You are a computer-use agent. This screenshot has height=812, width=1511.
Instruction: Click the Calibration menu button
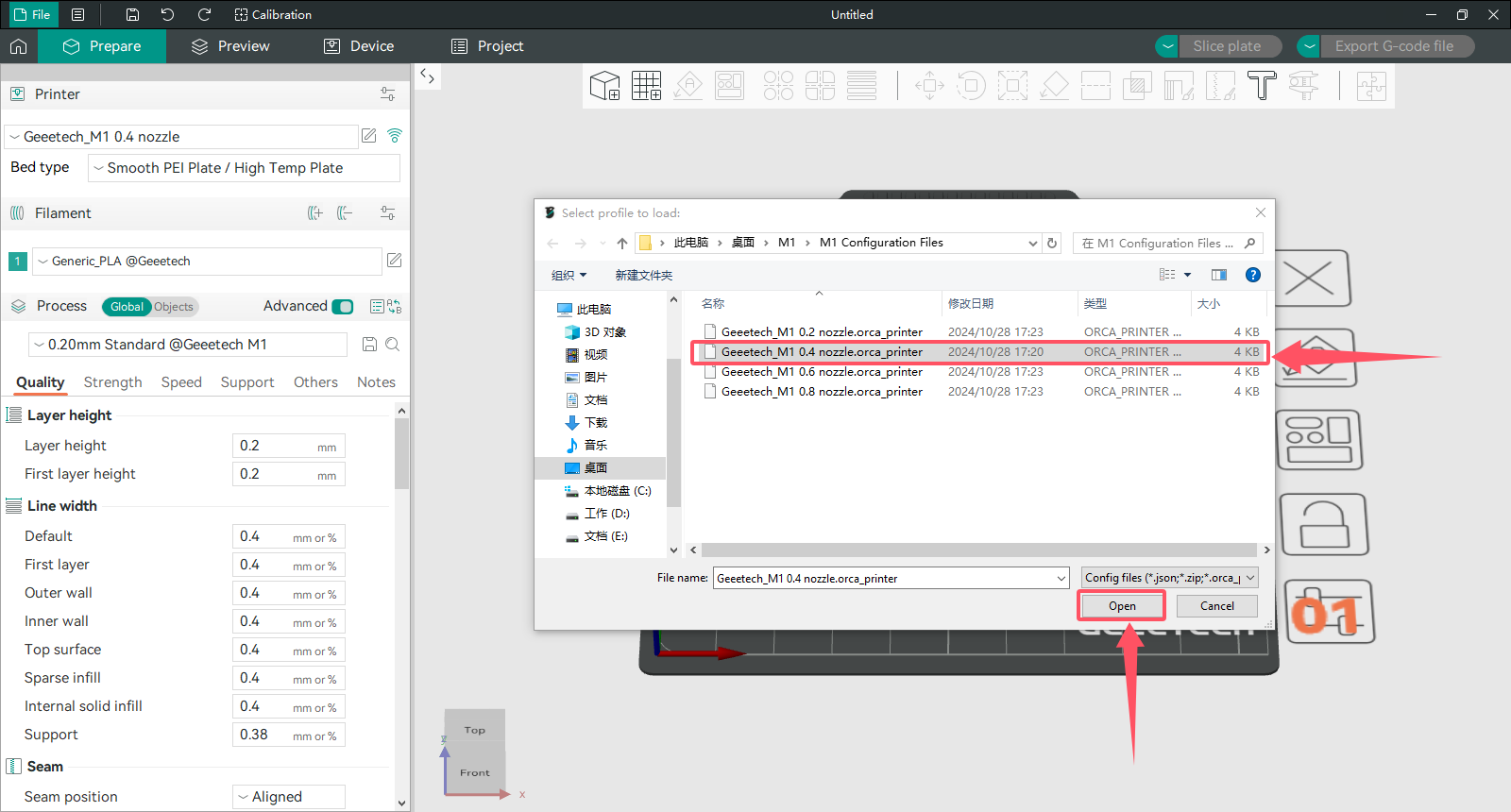point(273,14)
